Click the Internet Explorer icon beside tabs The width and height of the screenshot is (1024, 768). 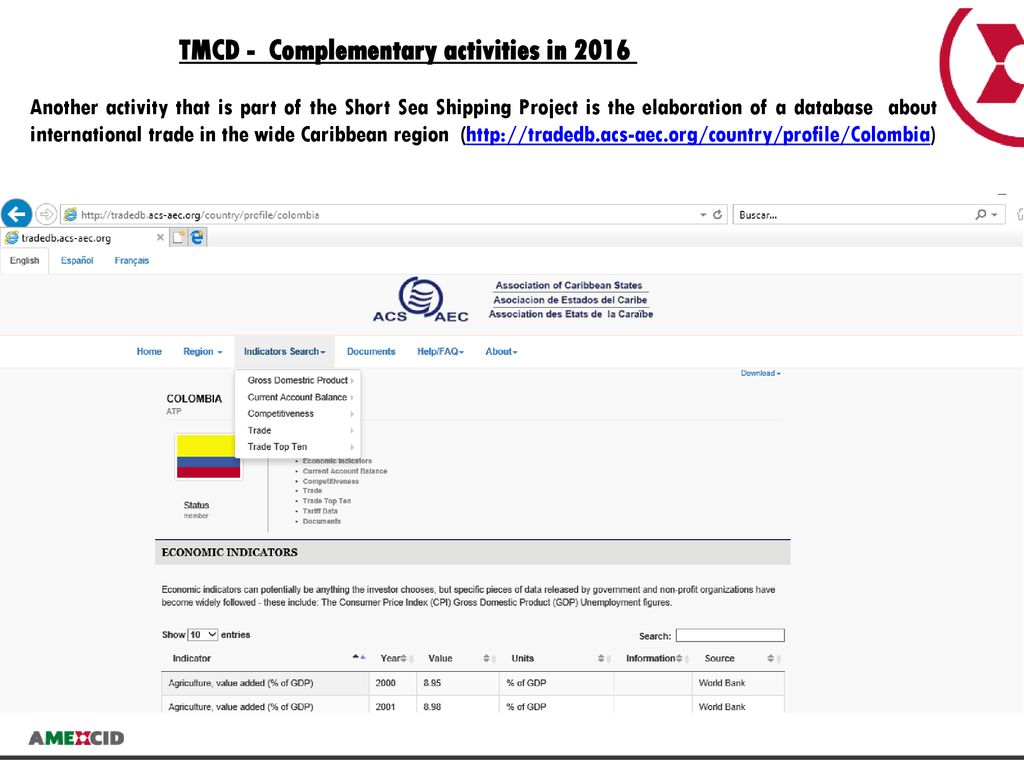coord(197,237)
